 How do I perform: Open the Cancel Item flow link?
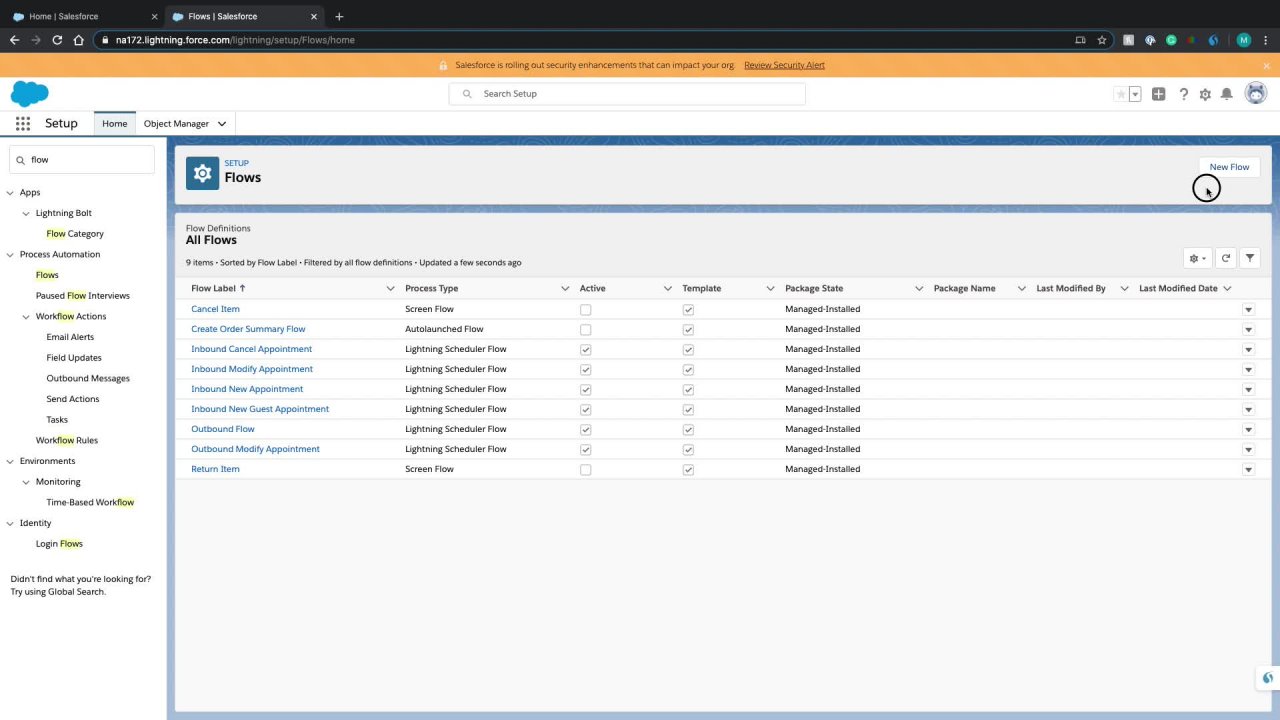pyautogui.click(x=215, y=309)
